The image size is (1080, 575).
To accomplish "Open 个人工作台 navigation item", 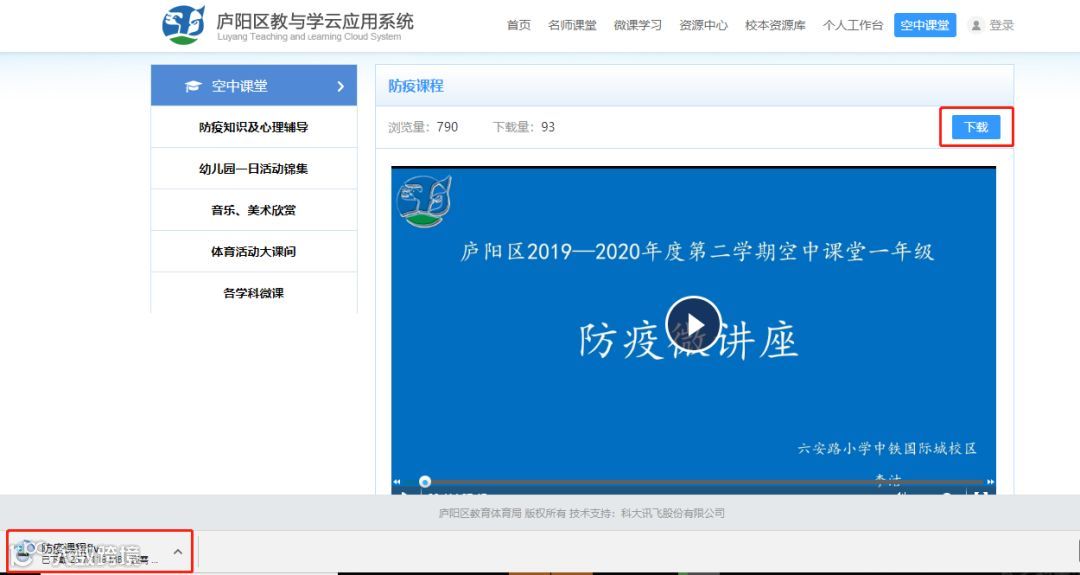I will pos(853,25).
